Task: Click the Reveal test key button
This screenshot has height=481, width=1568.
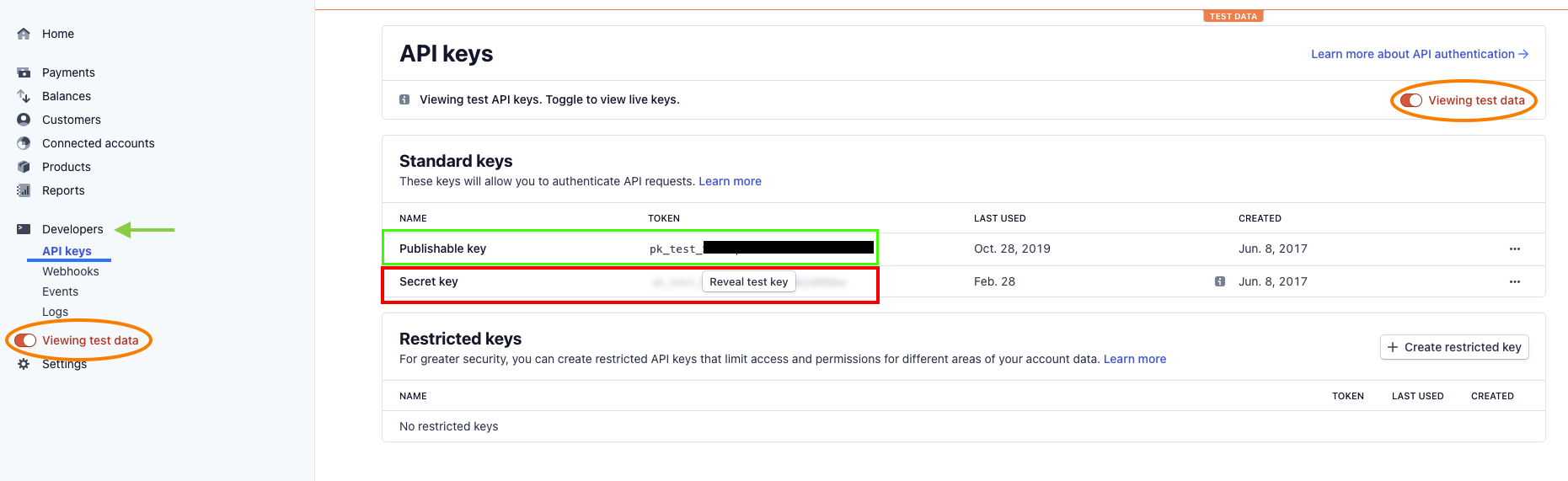Action: click(749, 282)
